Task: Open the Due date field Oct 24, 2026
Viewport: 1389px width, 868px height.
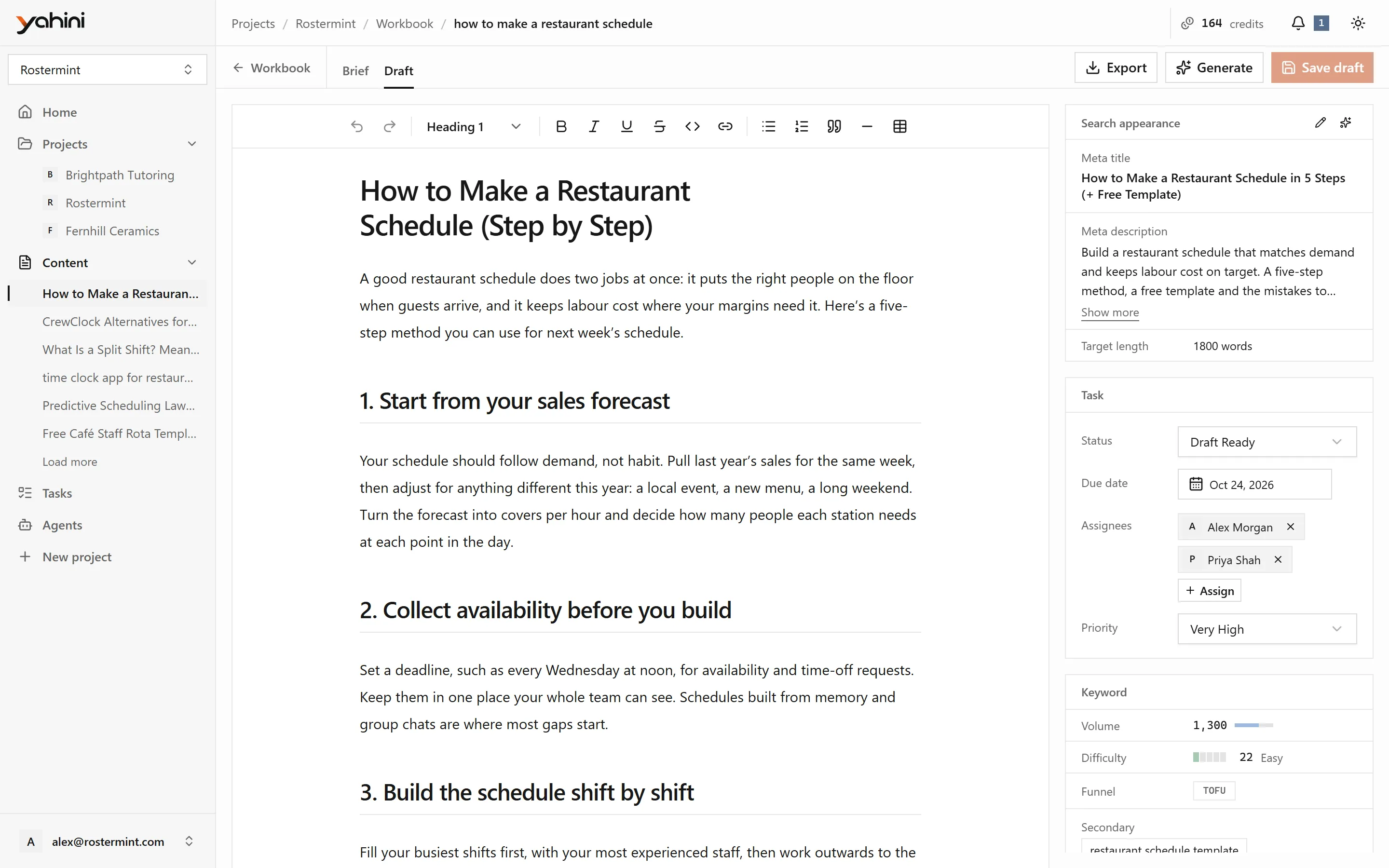Action: click(1254, 484)
